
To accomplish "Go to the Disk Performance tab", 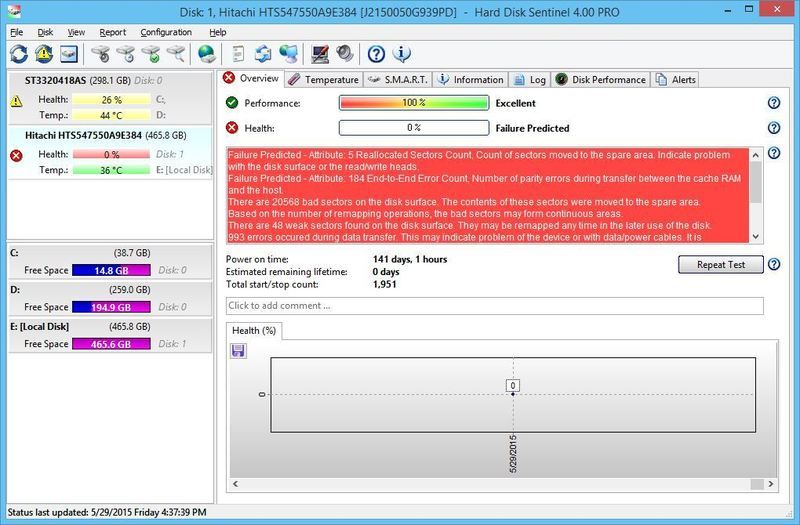I will (601, 79).
